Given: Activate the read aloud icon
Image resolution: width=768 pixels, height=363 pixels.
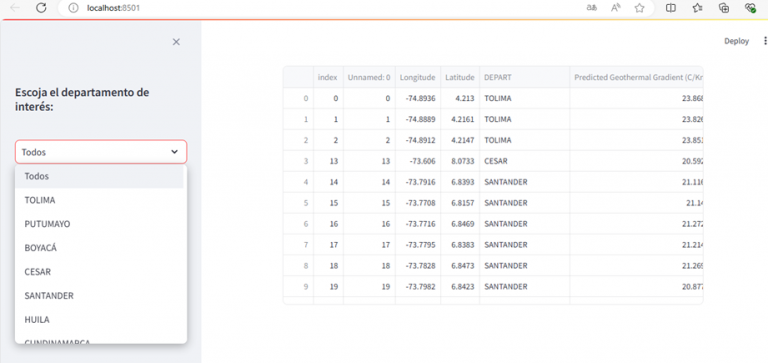Looking at the screenshot, I should tap(616, 8).
